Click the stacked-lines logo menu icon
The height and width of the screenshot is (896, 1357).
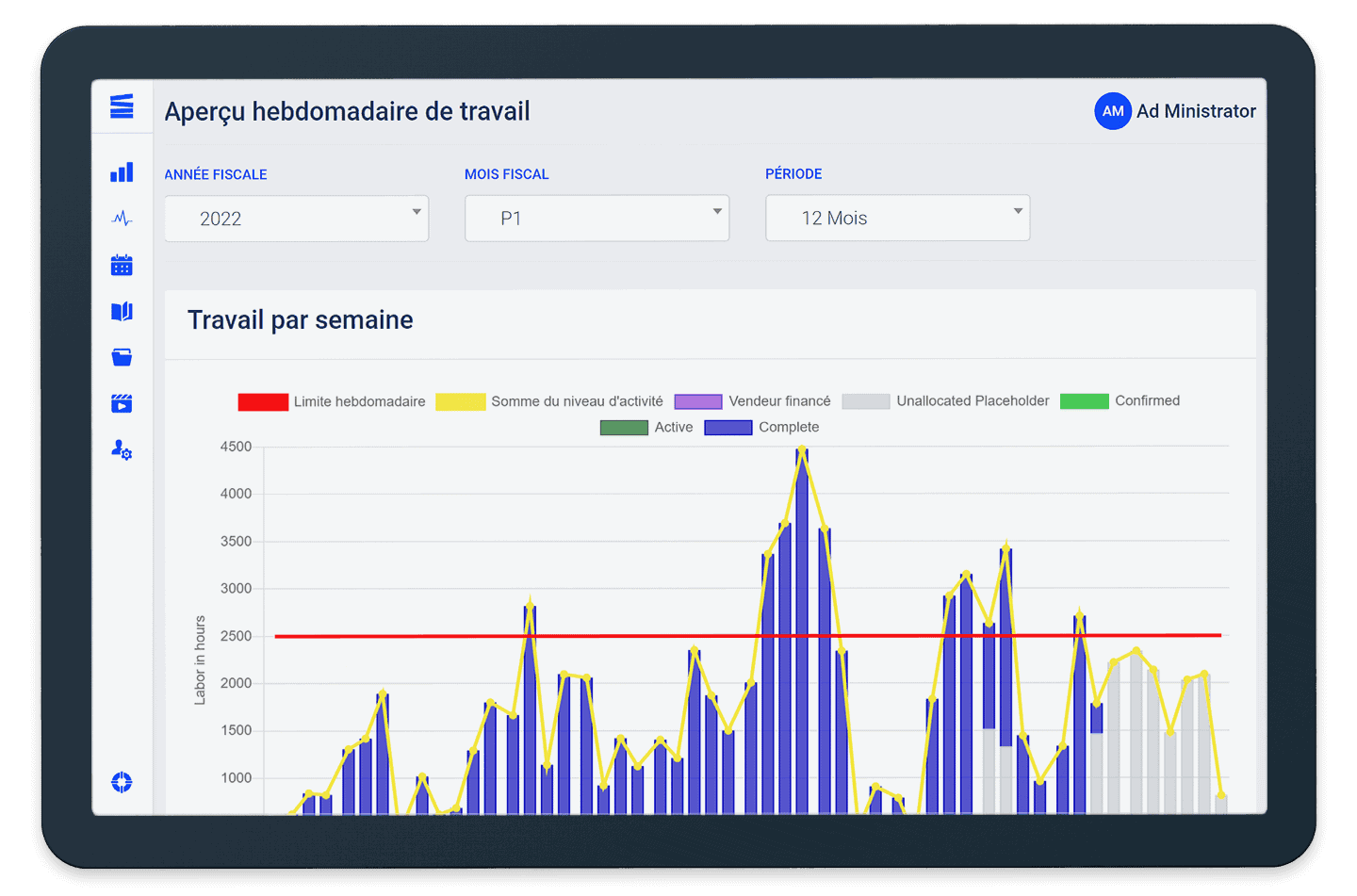[x=122, y=106]
